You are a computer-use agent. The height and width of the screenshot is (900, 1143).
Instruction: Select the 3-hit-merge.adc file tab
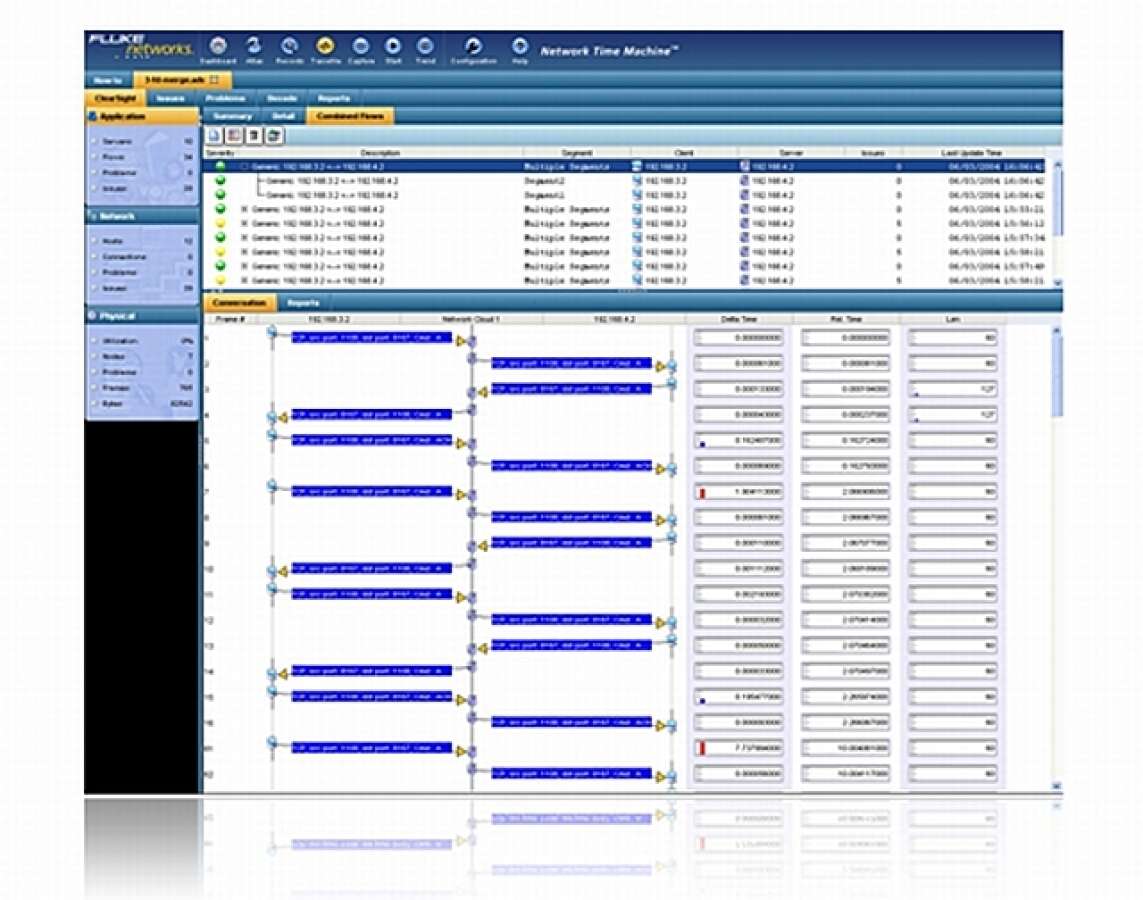(x=182, y=79)
